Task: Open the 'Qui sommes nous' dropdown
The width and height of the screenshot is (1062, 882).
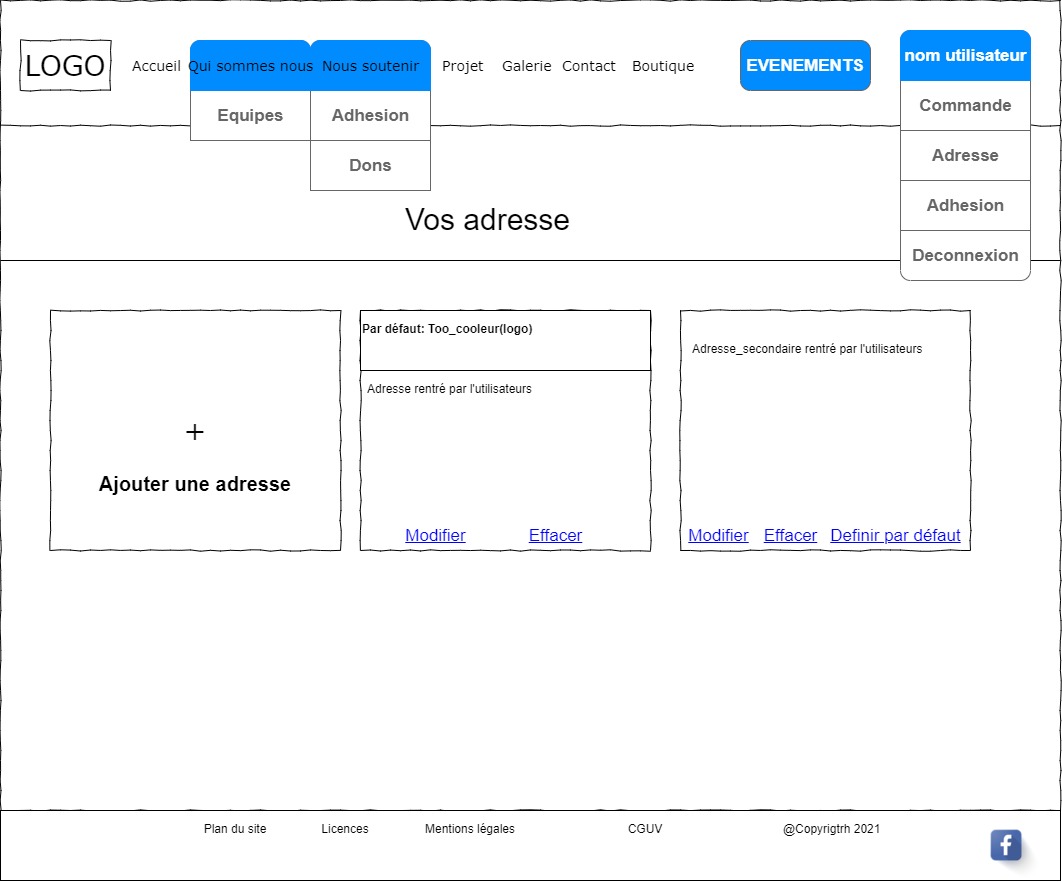Action: [x=250, y=66]
